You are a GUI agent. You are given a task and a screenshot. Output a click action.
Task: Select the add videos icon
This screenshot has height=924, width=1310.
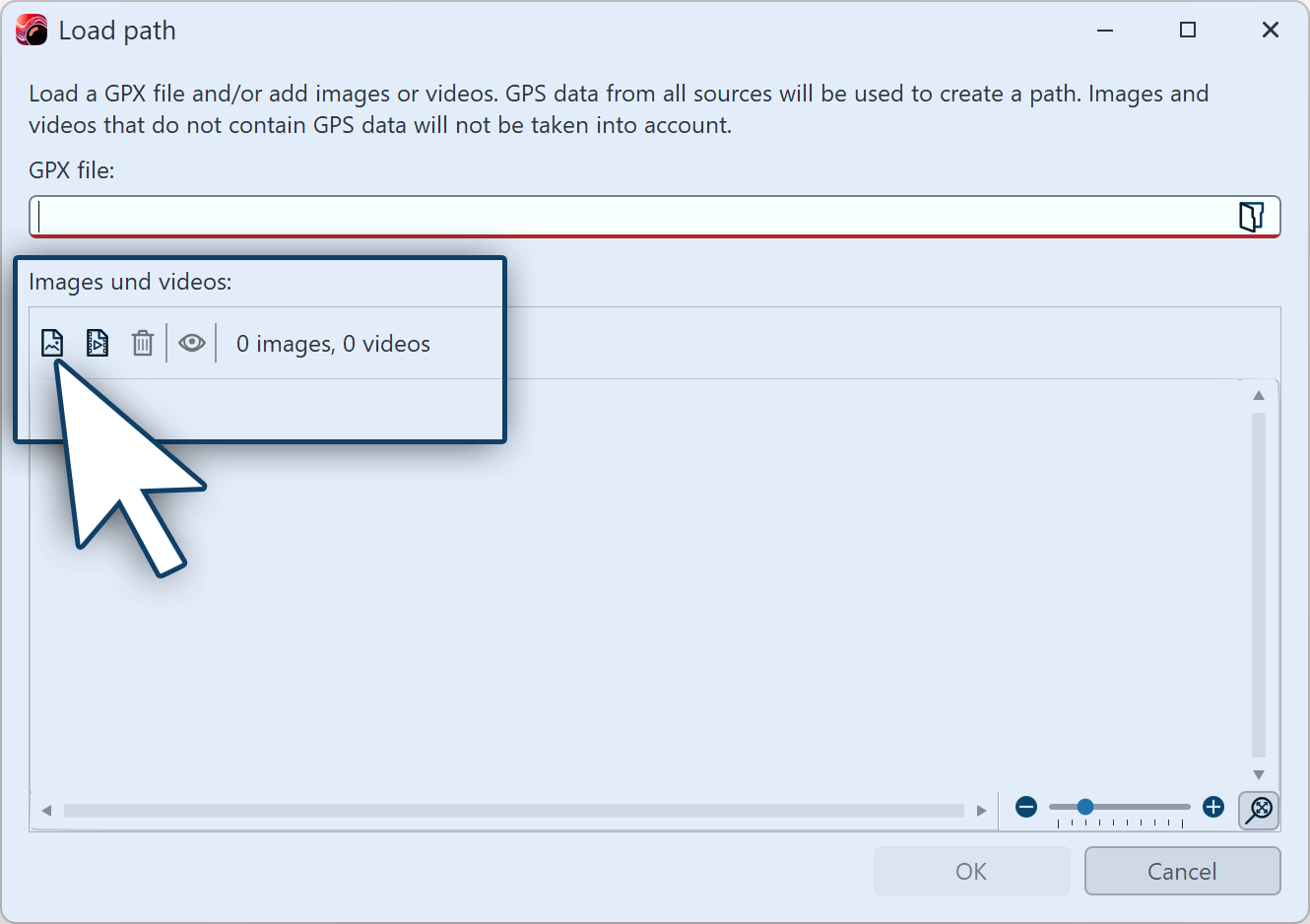click(97, 343)
